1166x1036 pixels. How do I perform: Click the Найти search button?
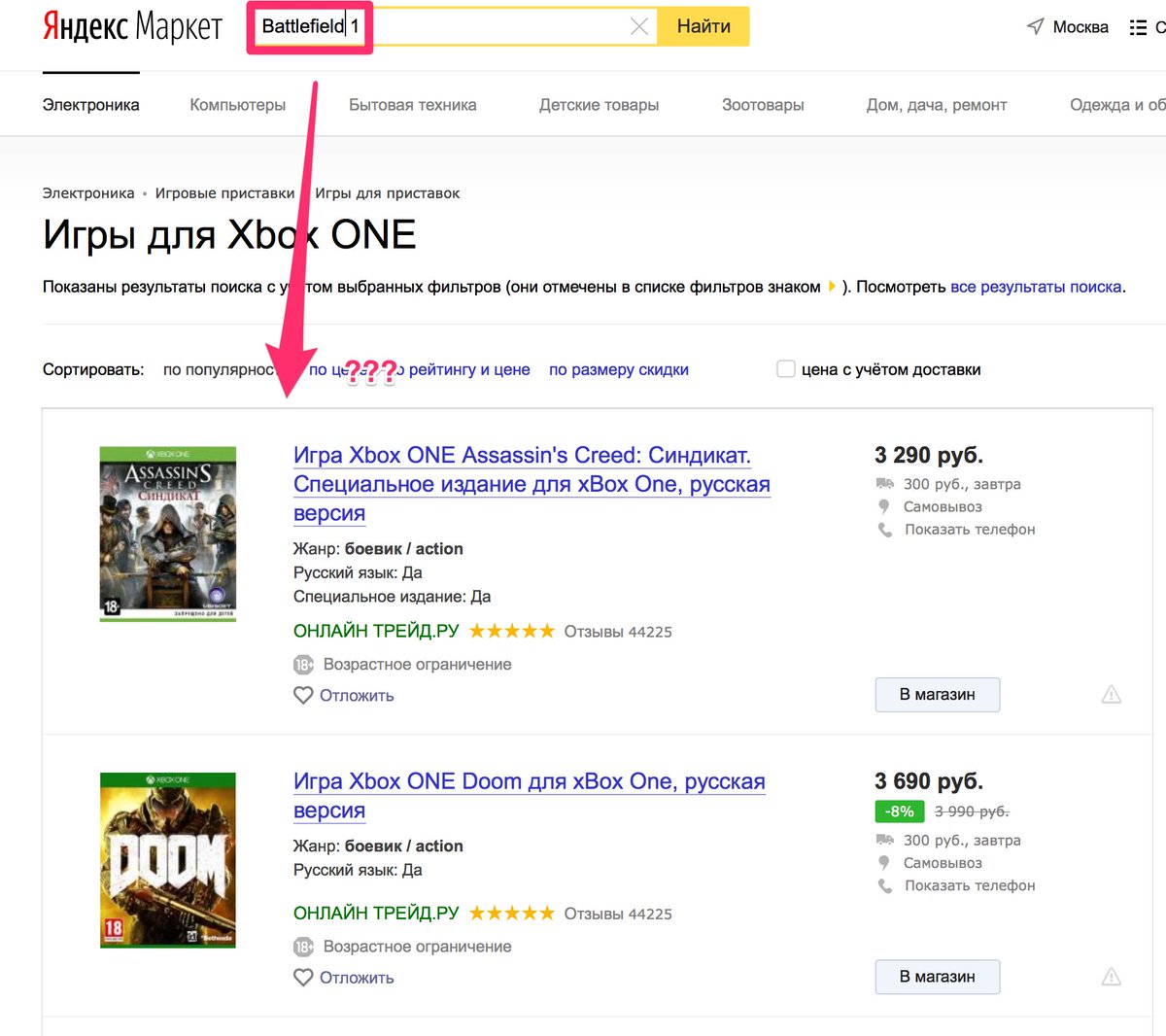pos(703,26)
